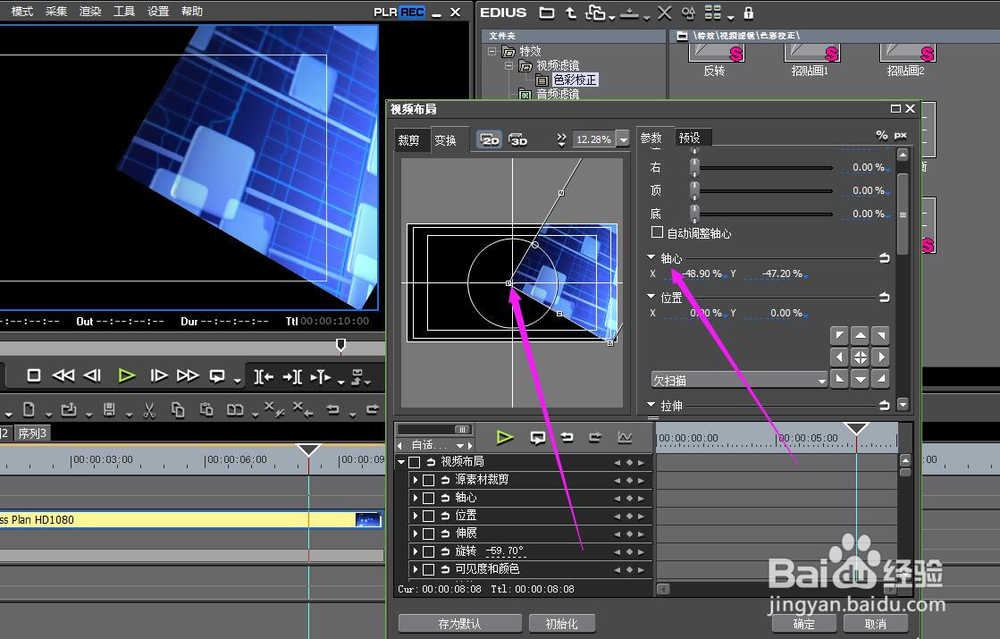Reset the 位置 position parameters

click(885, 297)
